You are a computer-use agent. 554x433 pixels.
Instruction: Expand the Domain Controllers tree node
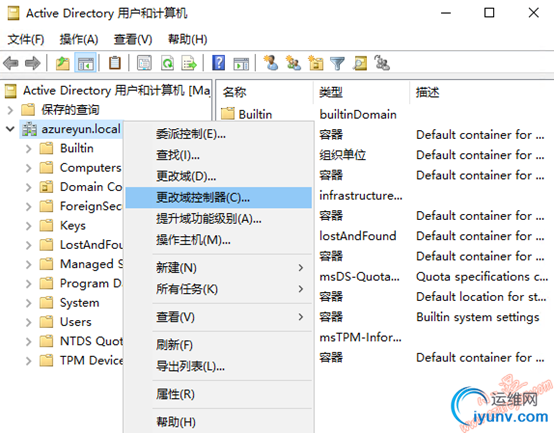[29, 187]
